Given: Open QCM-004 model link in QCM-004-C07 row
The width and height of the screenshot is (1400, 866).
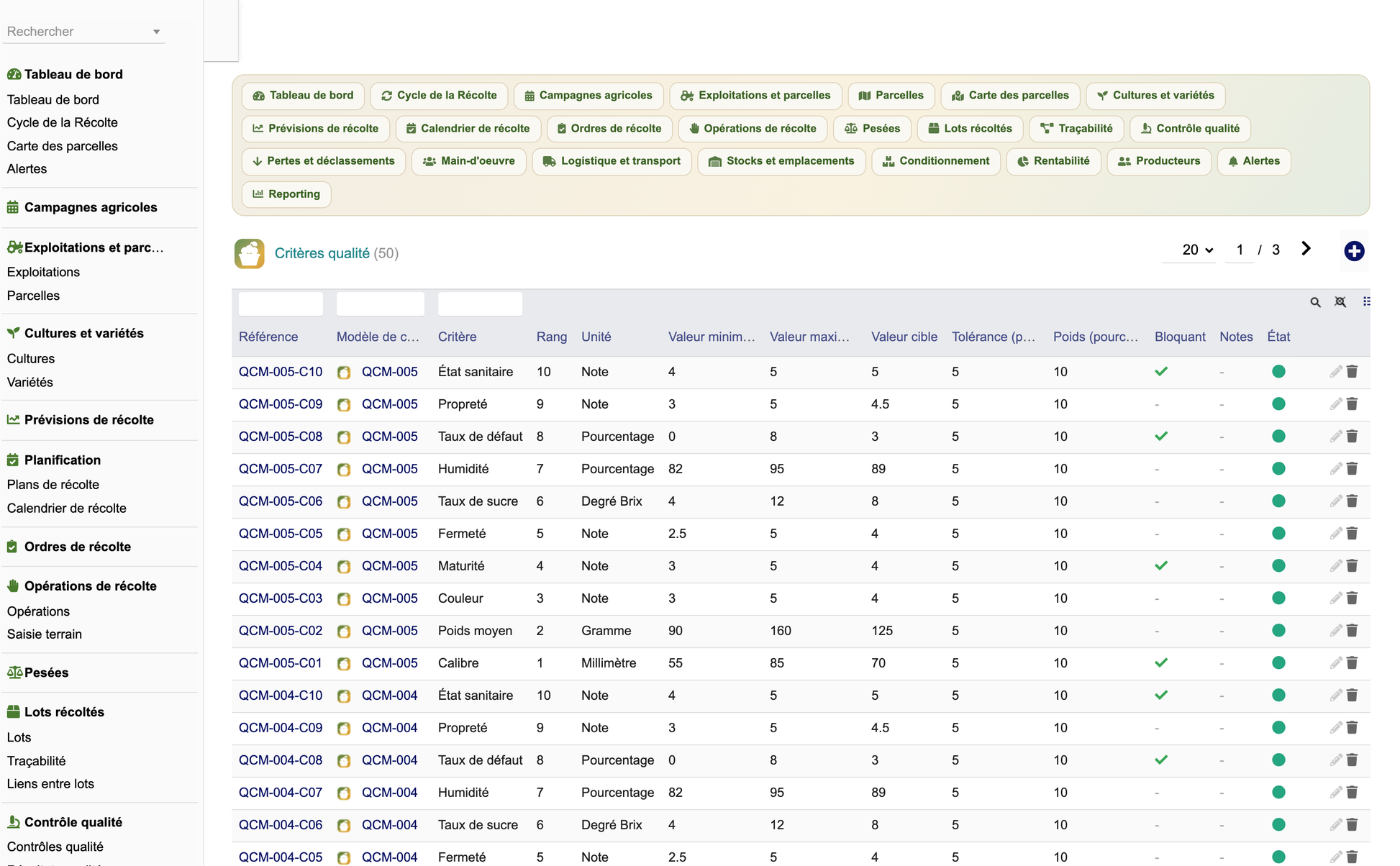Looking at the screenshot, I should point(389,793).
